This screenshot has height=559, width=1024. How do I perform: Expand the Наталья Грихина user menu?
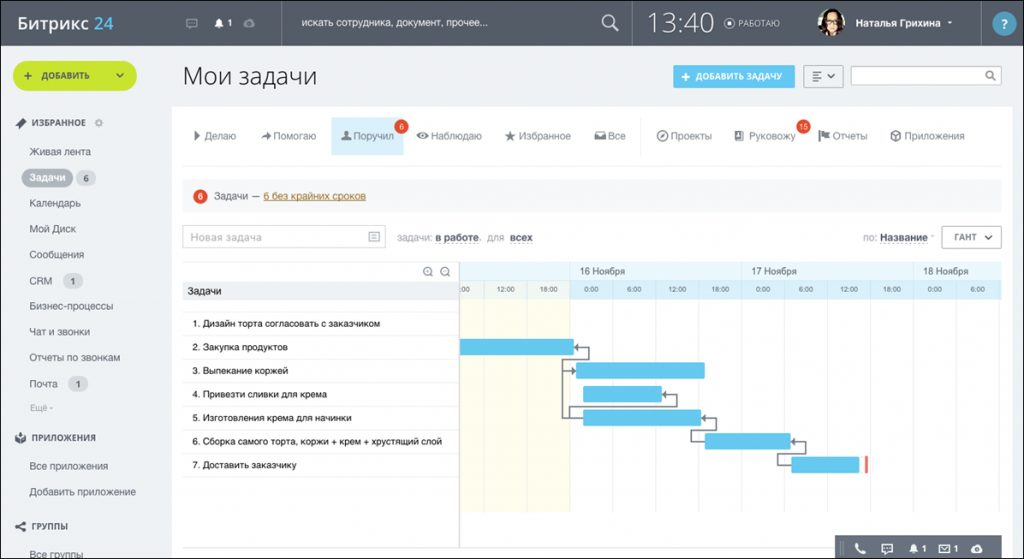[x=949, y=23]
